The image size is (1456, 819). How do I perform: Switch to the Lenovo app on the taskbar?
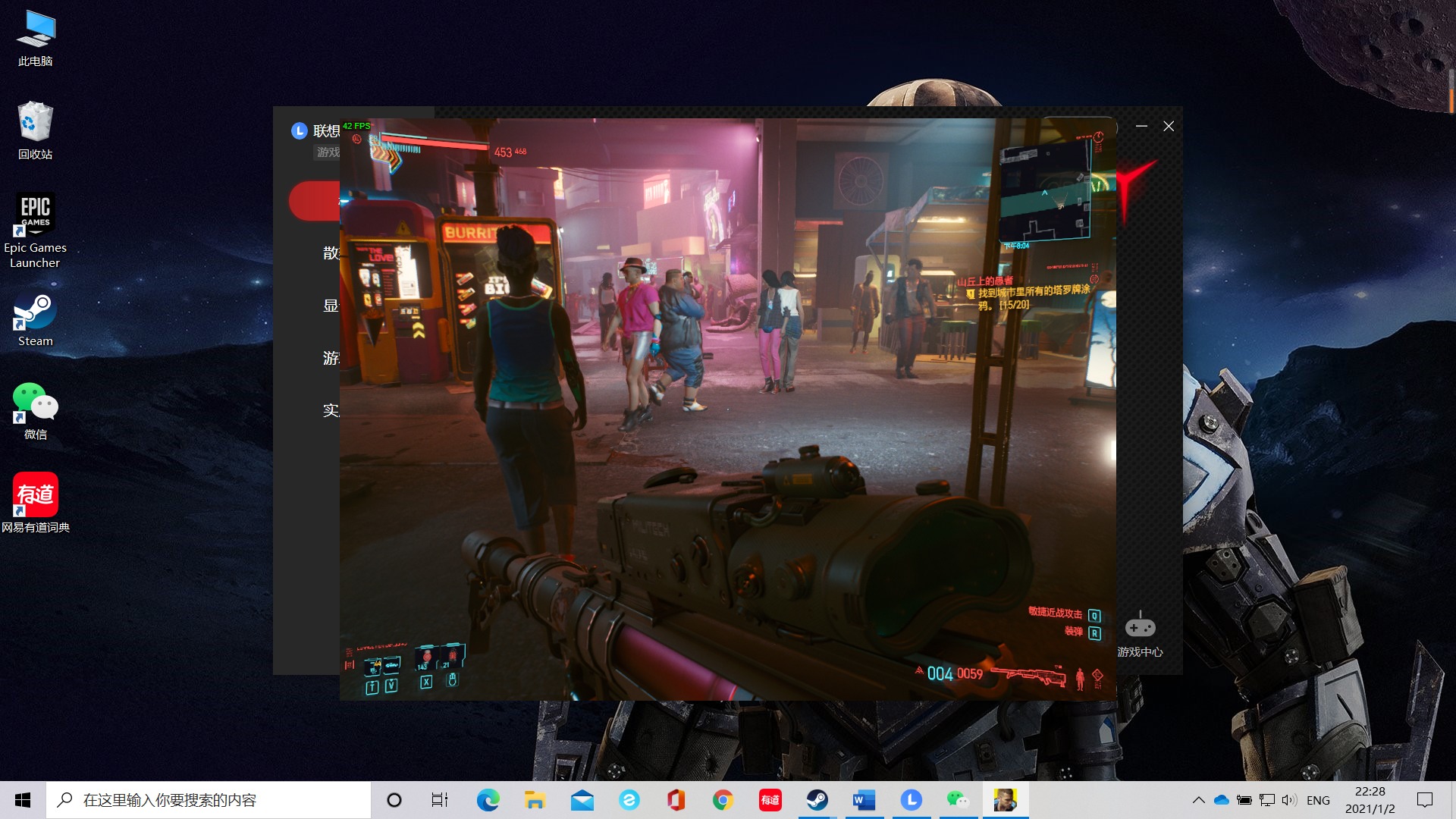[x=911, y=800]
